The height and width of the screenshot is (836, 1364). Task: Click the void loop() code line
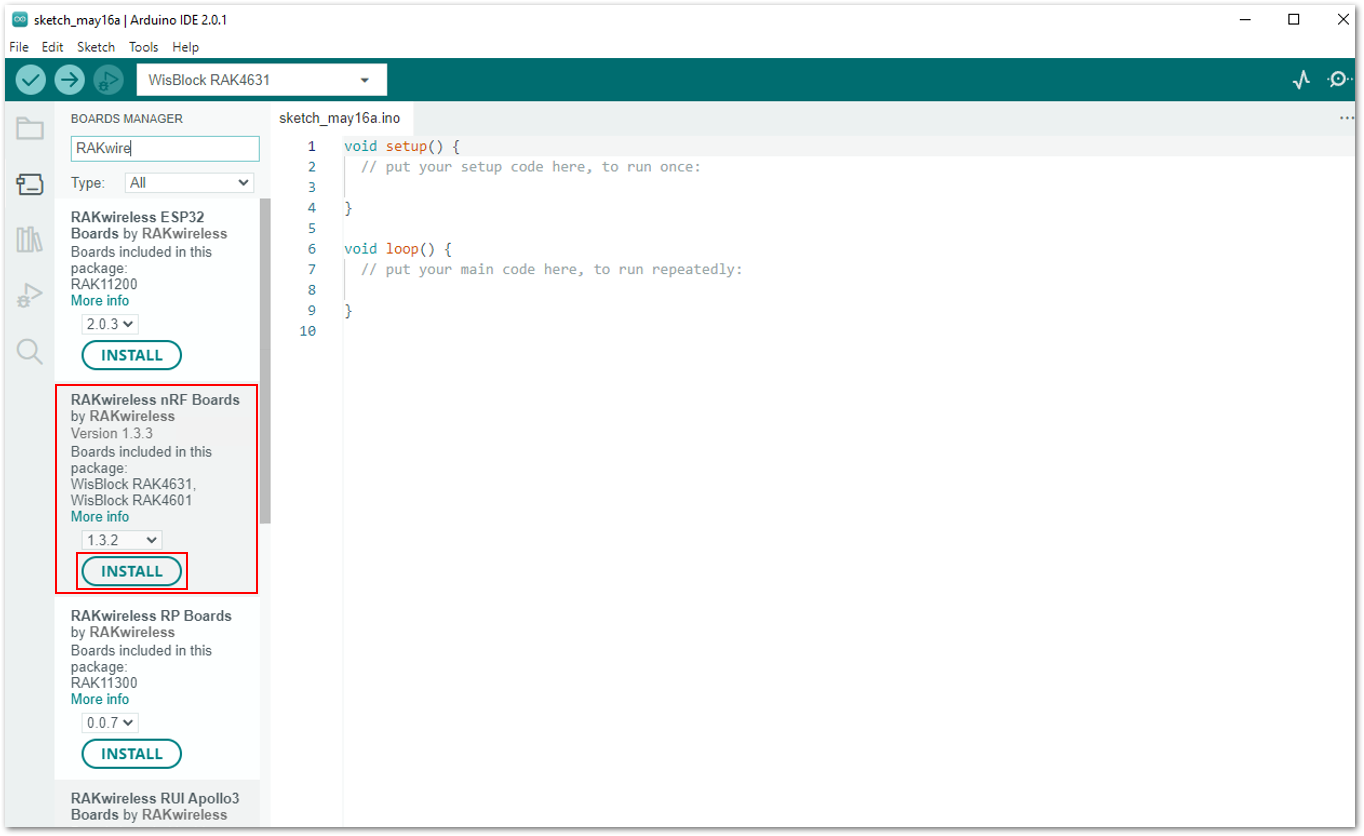(398, 249)
